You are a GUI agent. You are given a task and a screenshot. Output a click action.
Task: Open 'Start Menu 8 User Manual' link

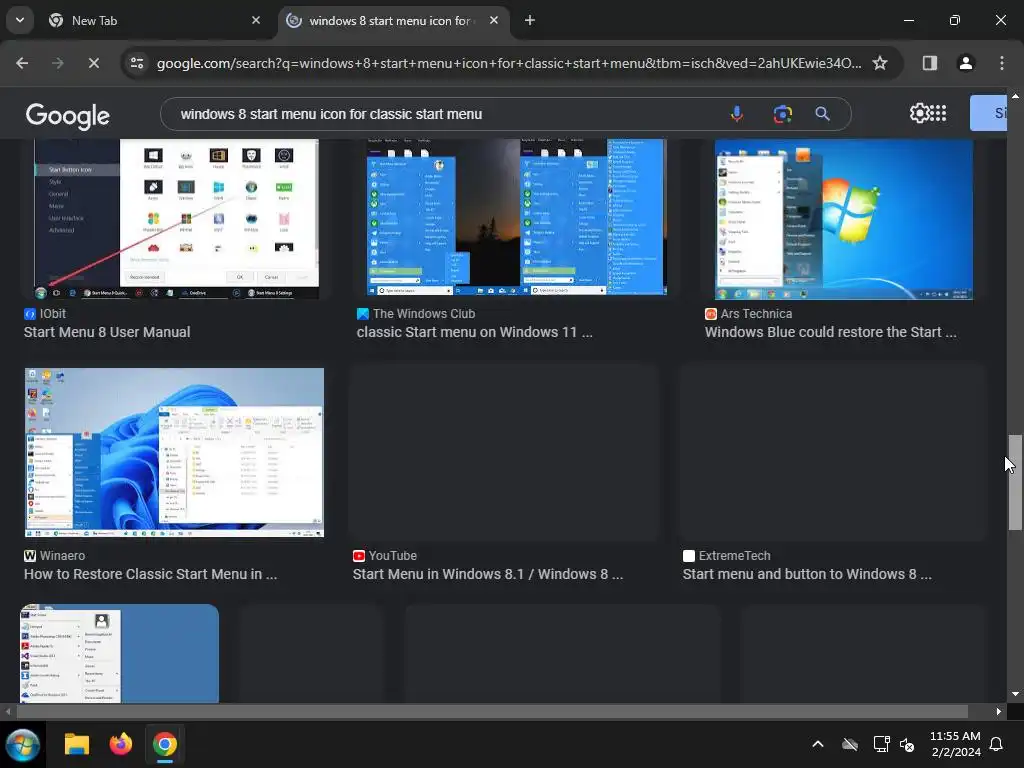[x=107, y=332]
